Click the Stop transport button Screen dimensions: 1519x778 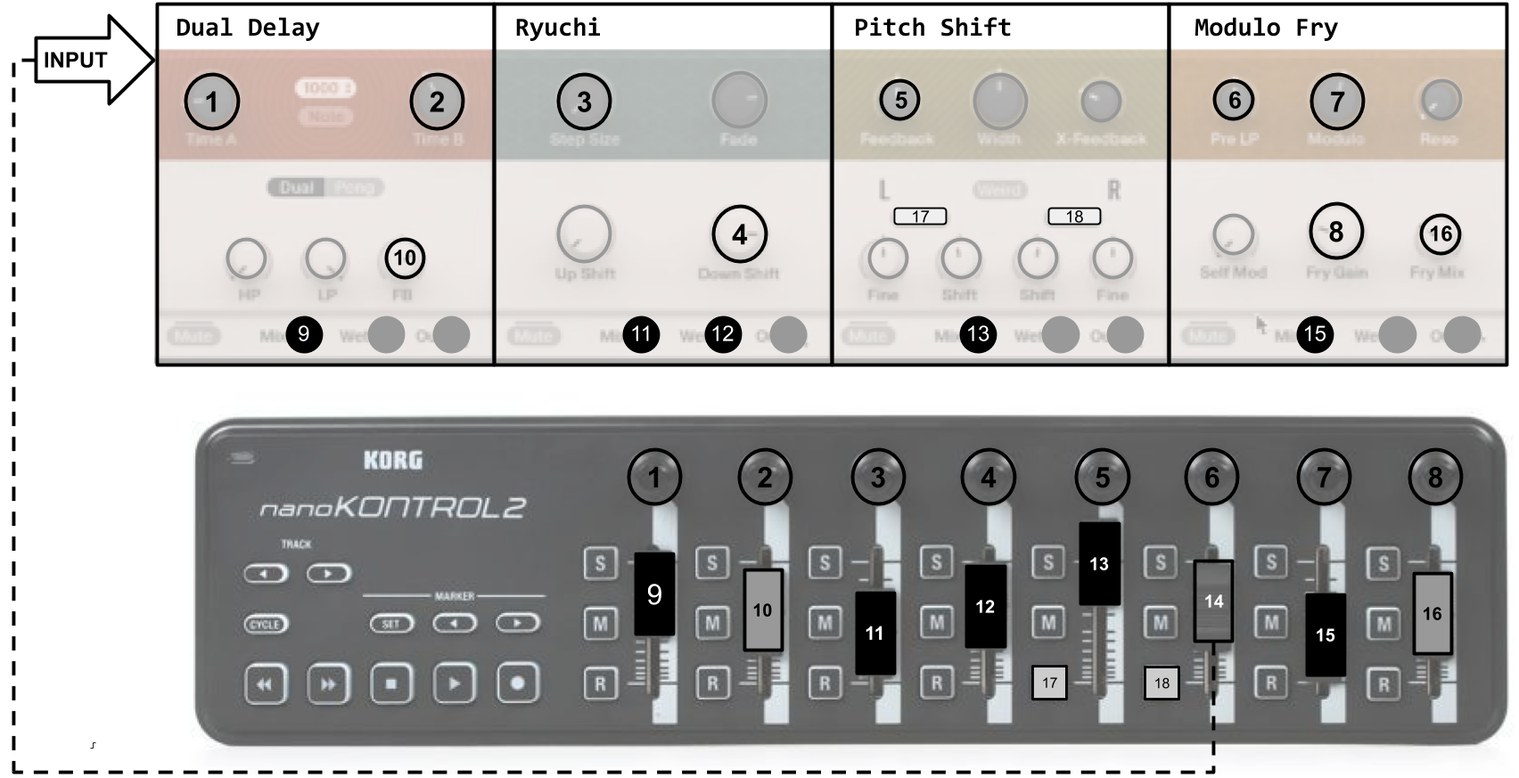click(391, 684)
